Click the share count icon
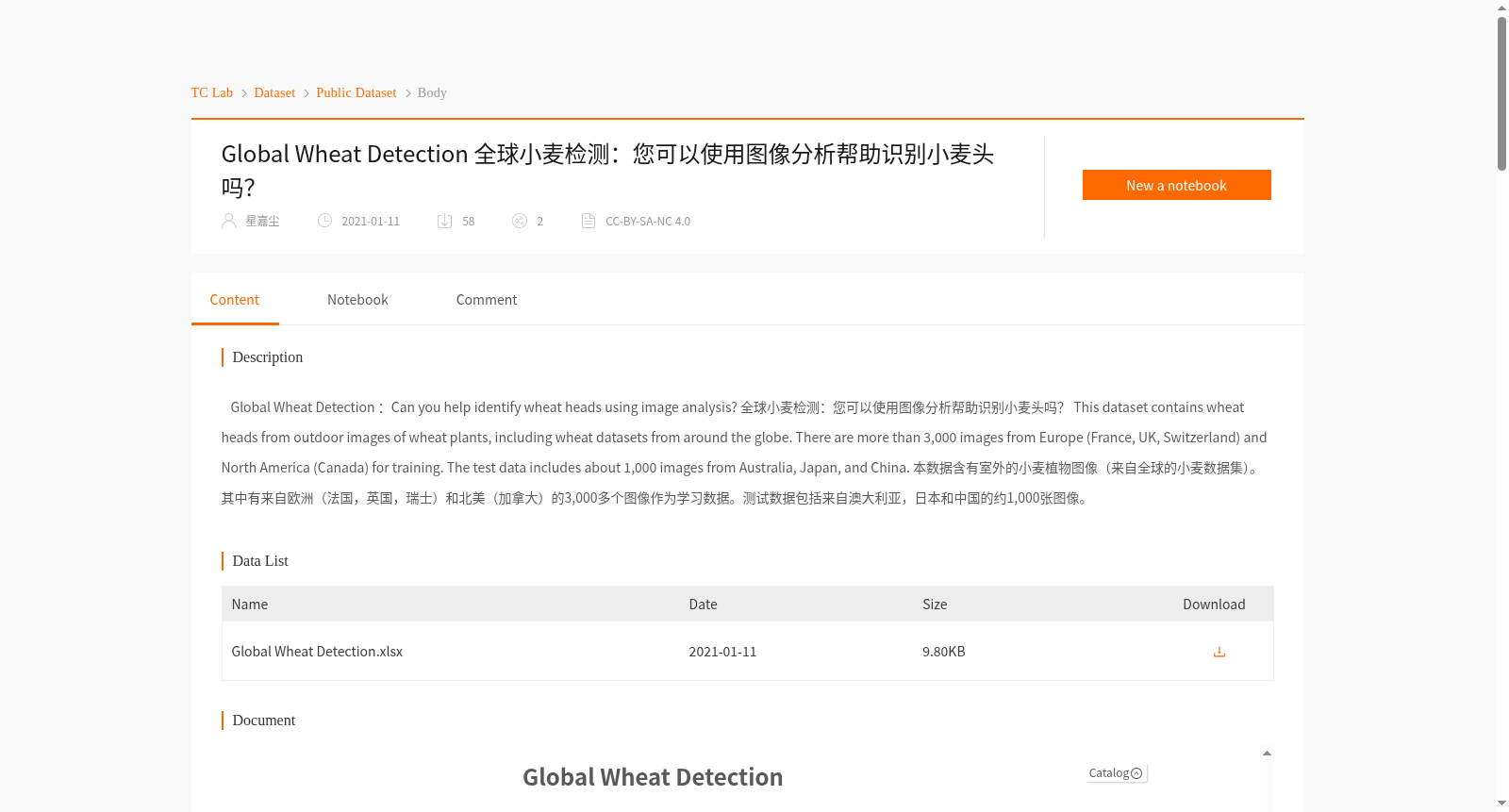This screenshot has height=812, width=1509. click(x=519, y=221)
